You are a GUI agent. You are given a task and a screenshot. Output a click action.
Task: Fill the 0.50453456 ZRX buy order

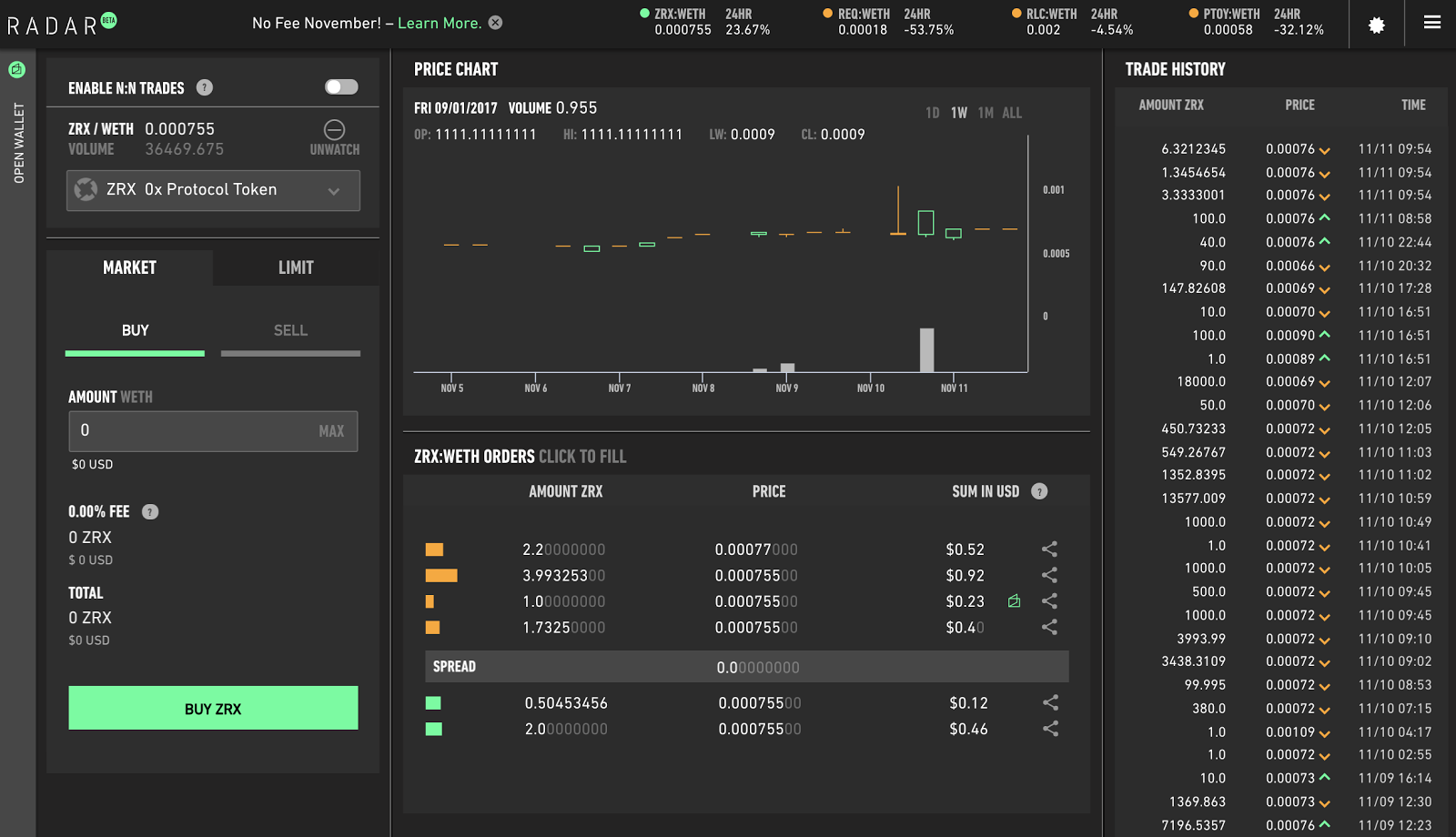tap(746, 702)
